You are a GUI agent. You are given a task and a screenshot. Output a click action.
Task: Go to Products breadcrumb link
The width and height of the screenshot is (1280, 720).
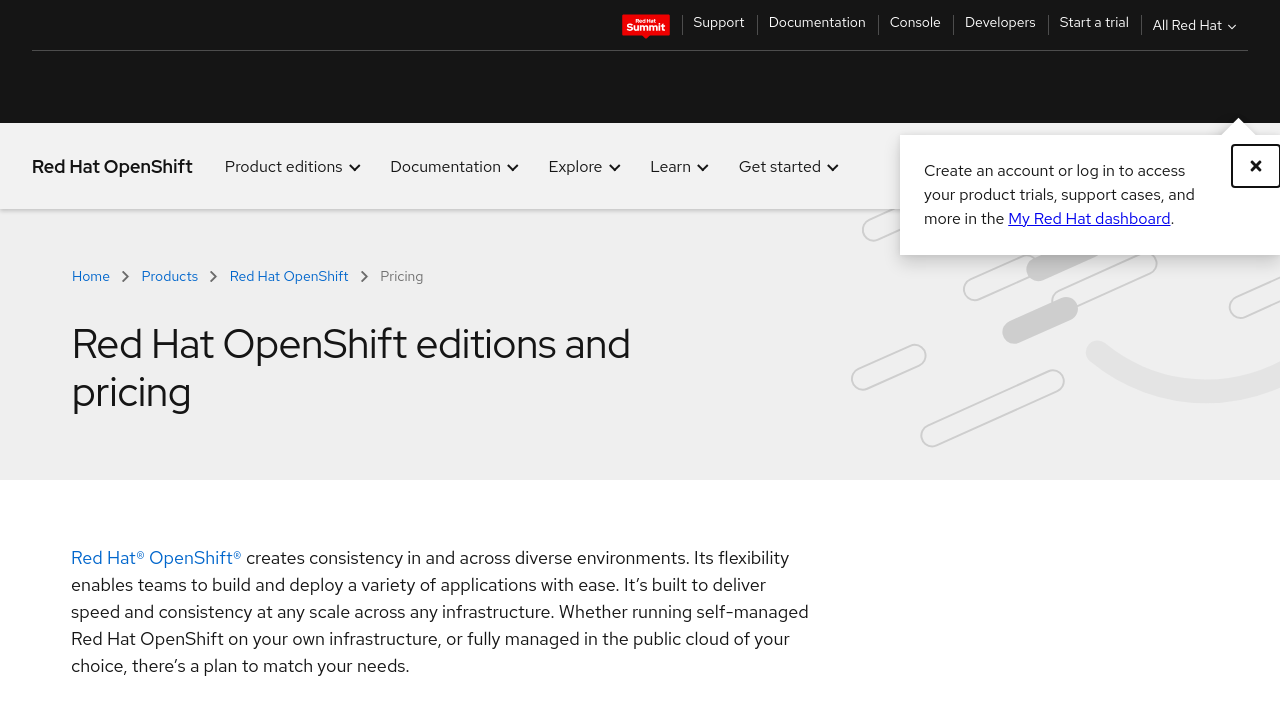tap(170, 277)
